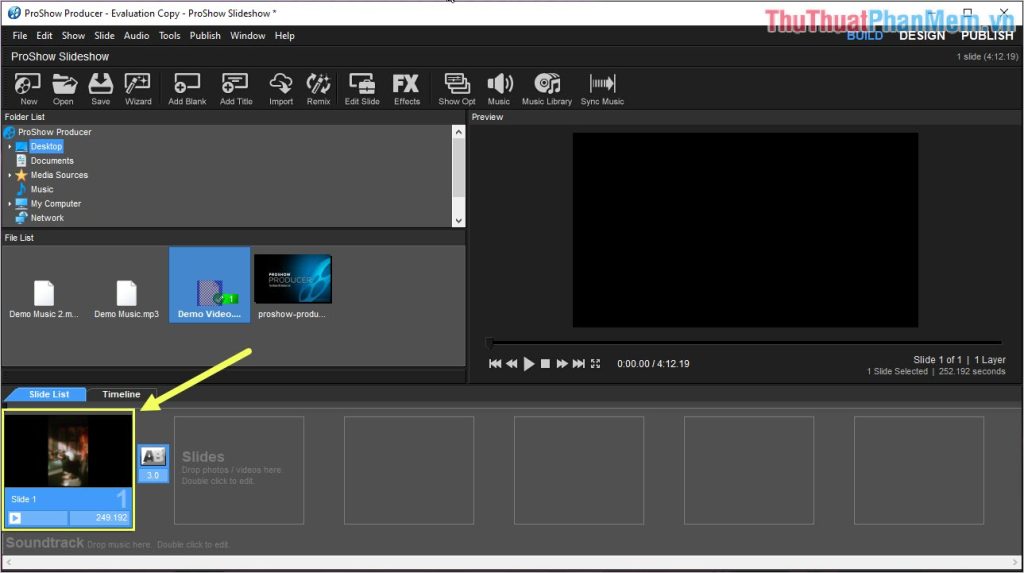Screen dimensions: 1024x573
Task: Open the Window menu
Action: 248,36
